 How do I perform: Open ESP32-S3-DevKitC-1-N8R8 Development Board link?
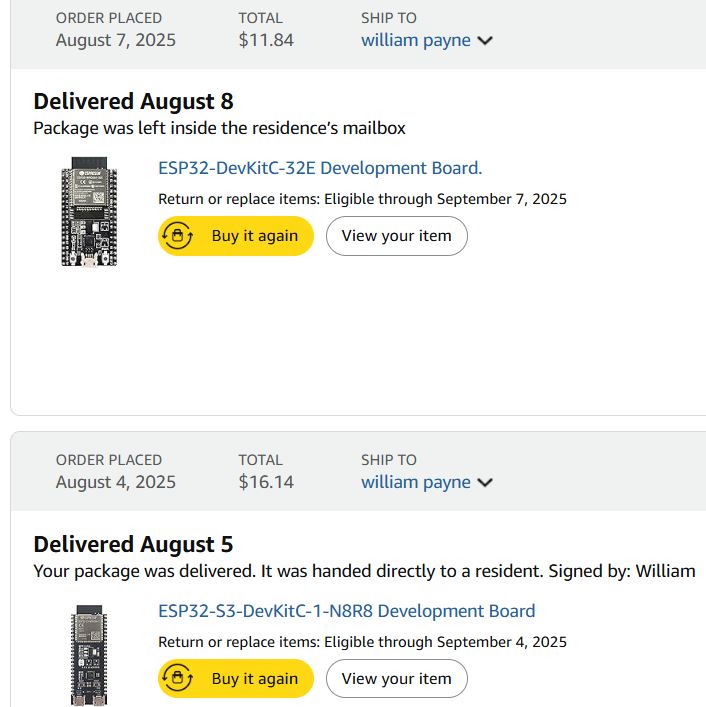tap(346, 611)
